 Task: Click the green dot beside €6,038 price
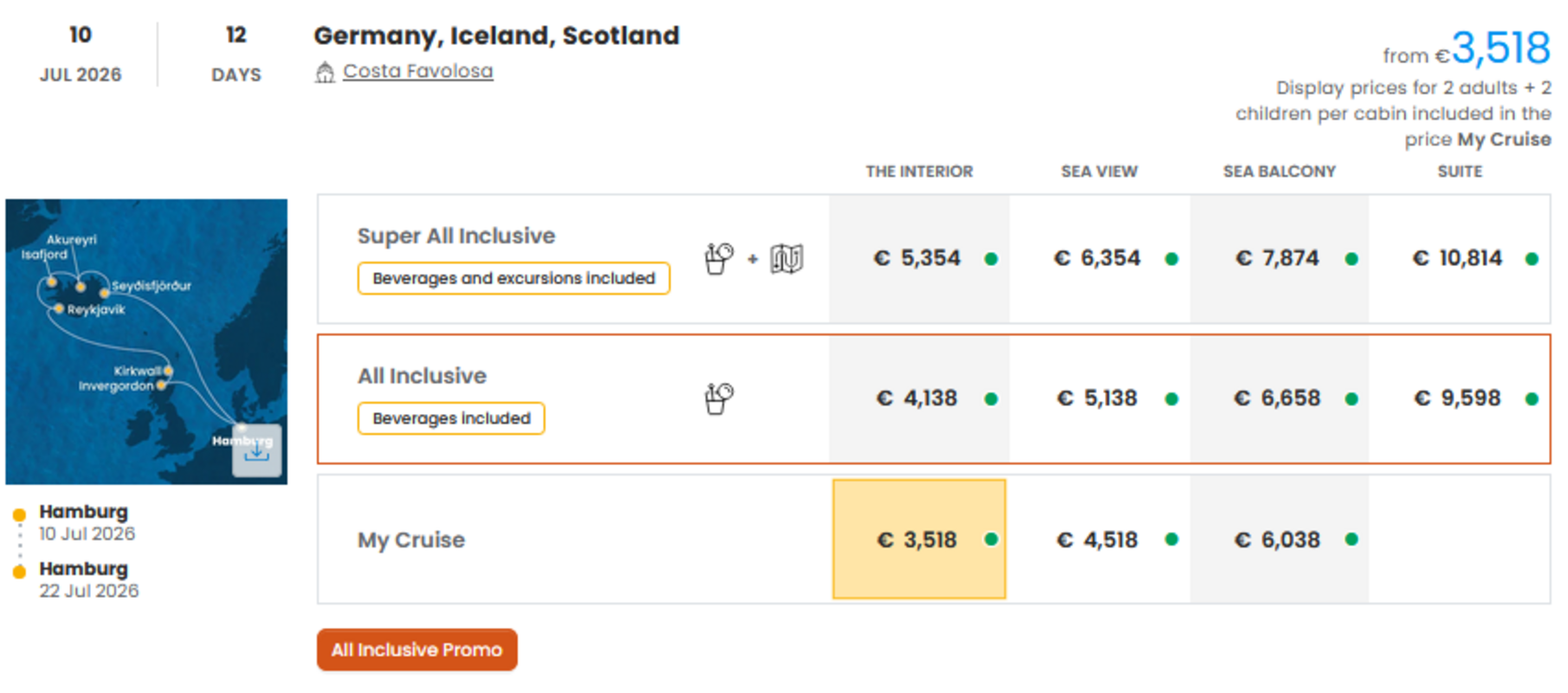point(1351,540)
